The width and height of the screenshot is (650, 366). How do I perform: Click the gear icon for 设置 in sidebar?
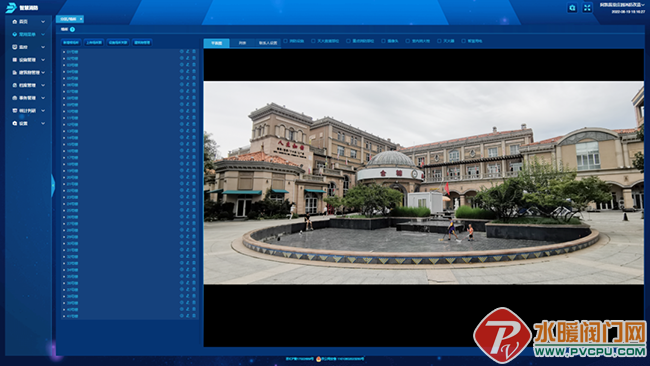[x=15, y=123]
